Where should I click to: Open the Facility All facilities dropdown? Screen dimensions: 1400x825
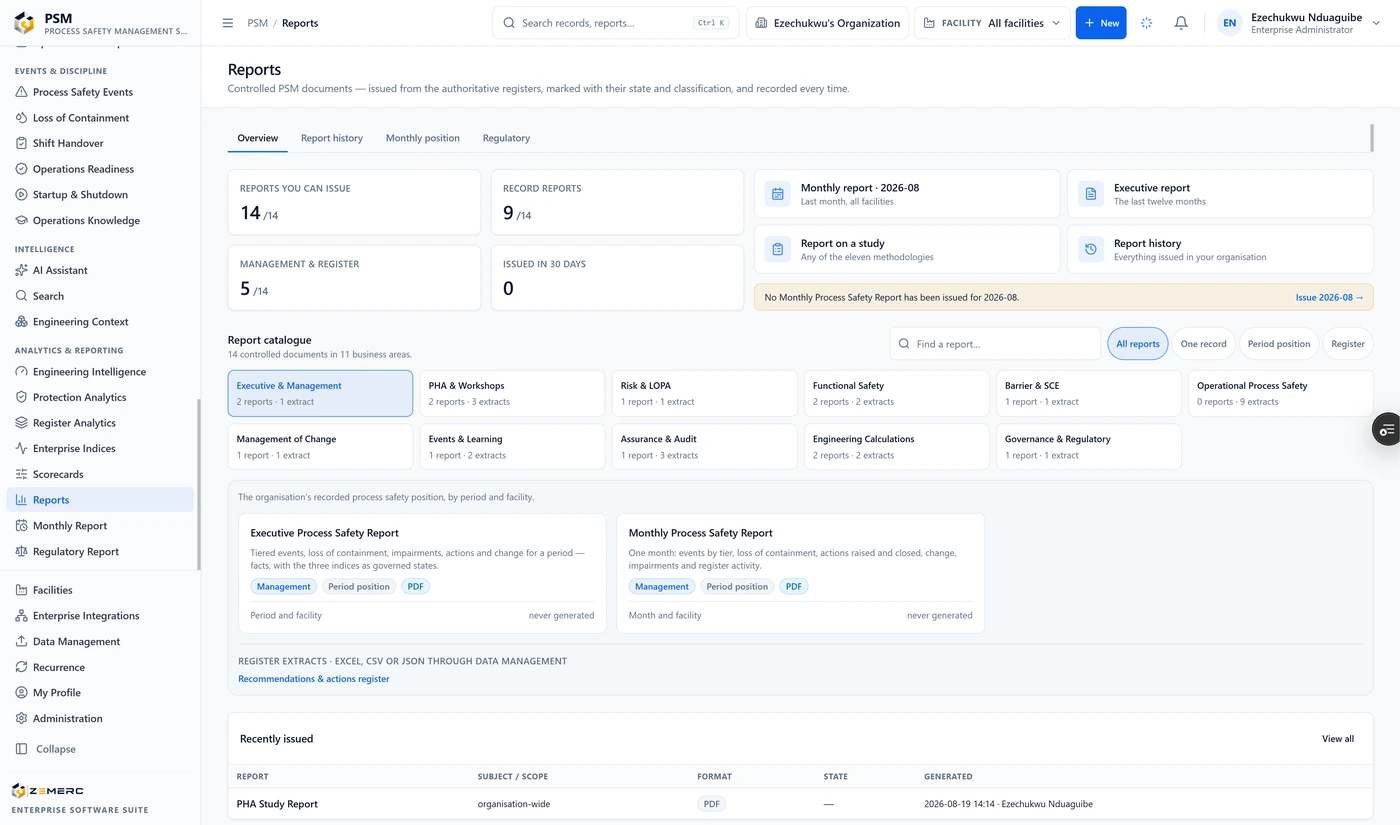tap(992, 23)
